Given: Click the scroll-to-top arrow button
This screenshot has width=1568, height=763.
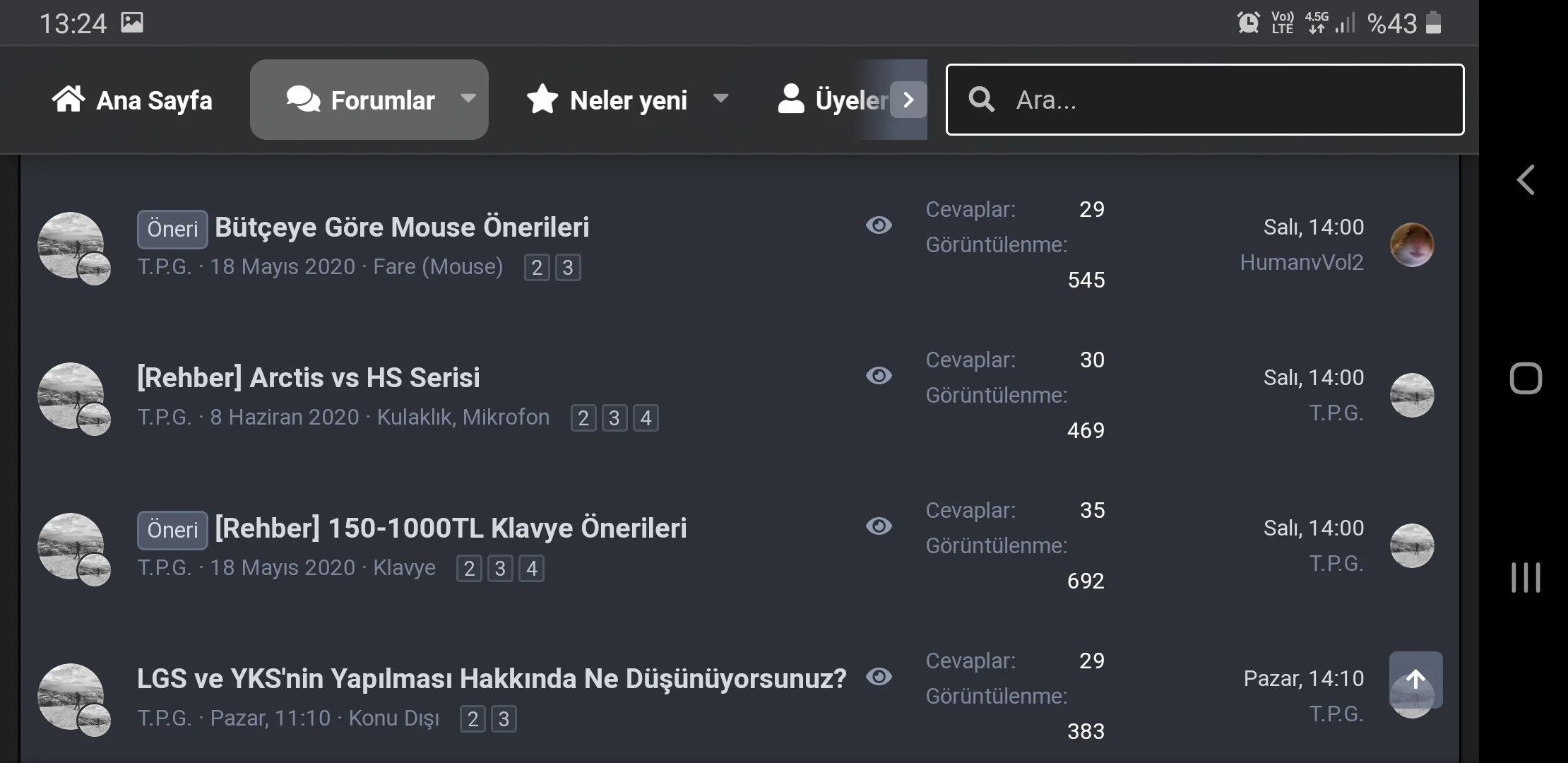Looking at the screenshot, I should coord(1415,680).
